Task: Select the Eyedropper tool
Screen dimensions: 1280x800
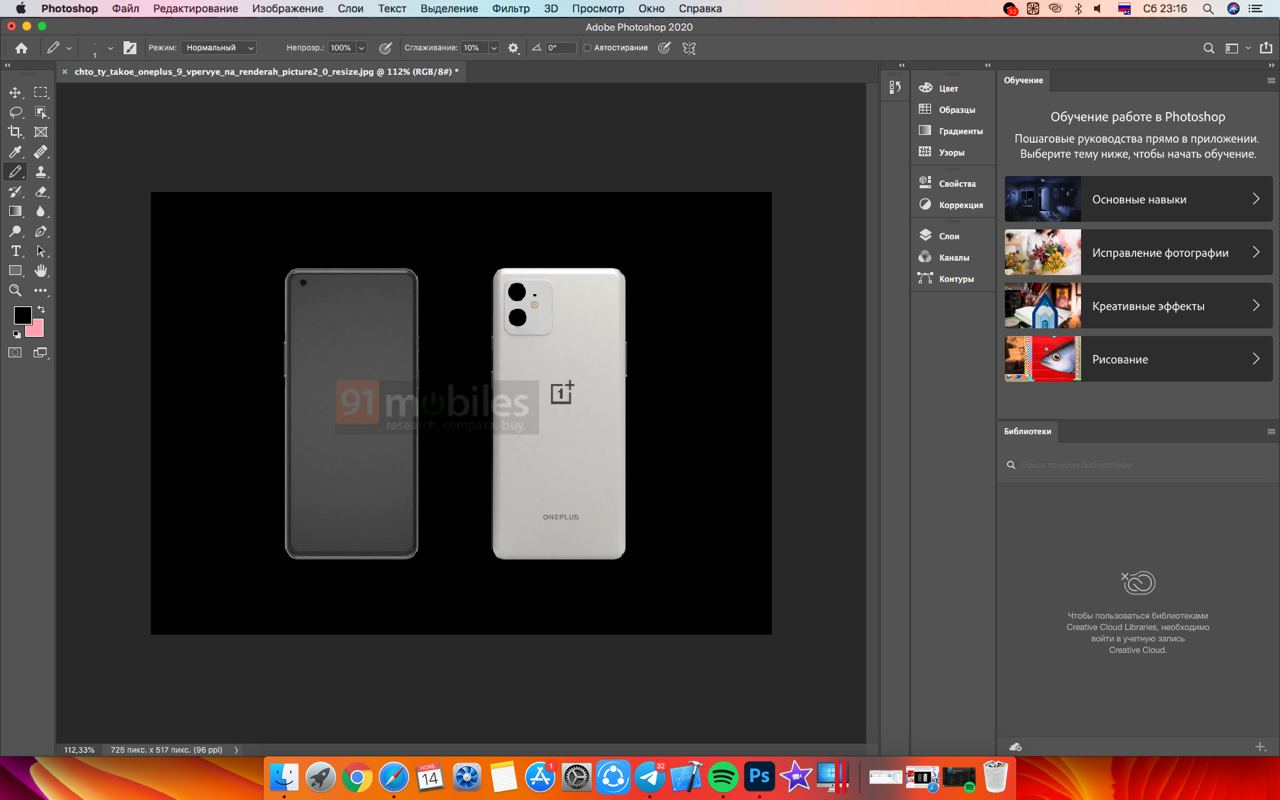Action: pyautogui.click(x=15, y=152)
